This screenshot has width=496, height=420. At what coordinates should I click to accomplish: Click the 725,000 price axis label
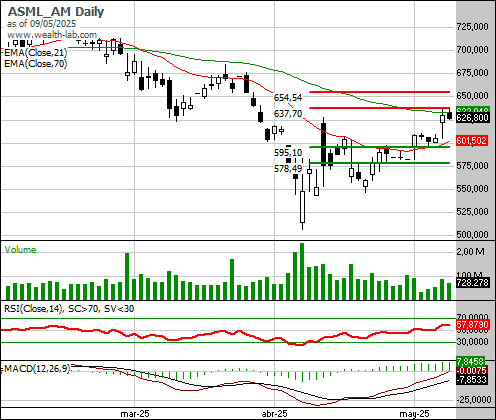tap(472, 26)
